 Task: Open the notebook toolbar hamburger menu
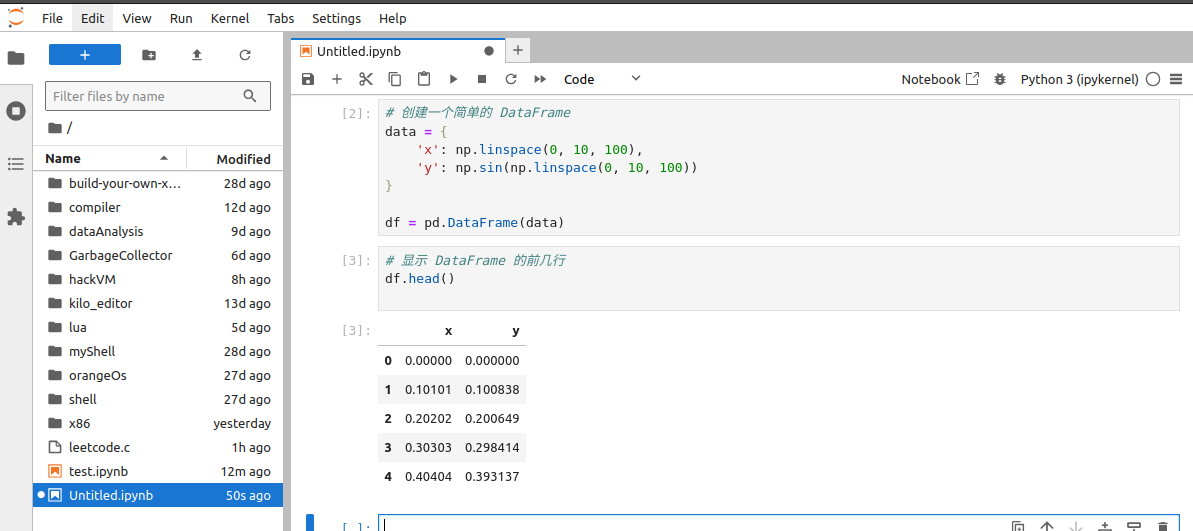[x=1176, y=79]
